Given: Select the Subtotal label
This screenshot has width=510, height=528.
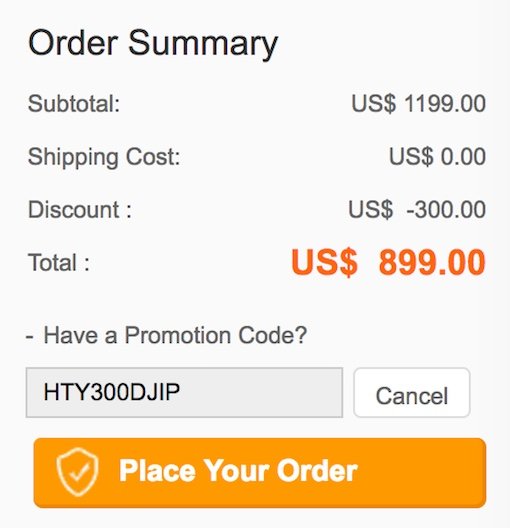Looking at the screenshot, I should pos(74,103).
